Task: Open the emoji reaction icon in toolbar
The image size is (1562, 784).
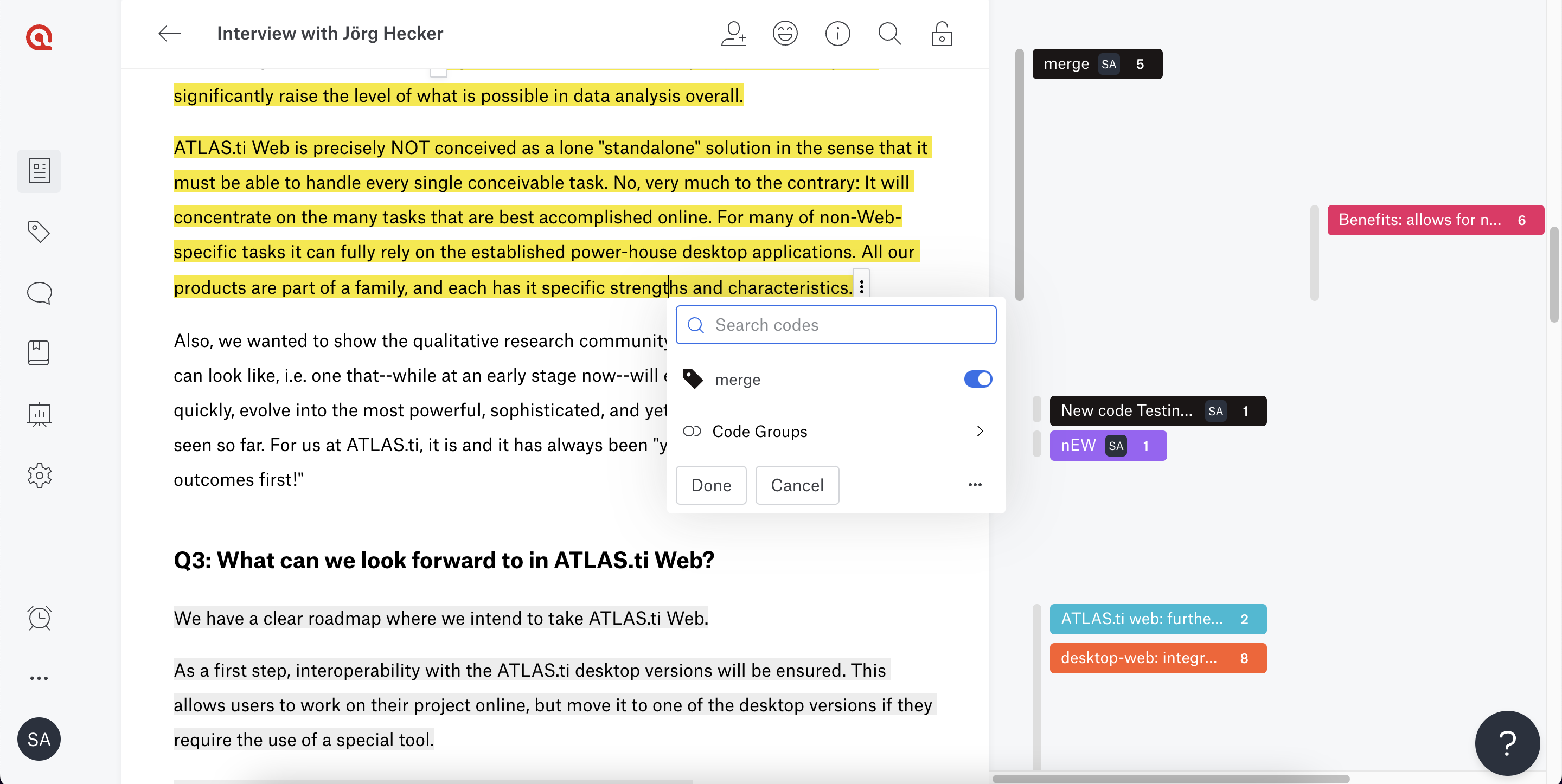Action: (785, 34)
